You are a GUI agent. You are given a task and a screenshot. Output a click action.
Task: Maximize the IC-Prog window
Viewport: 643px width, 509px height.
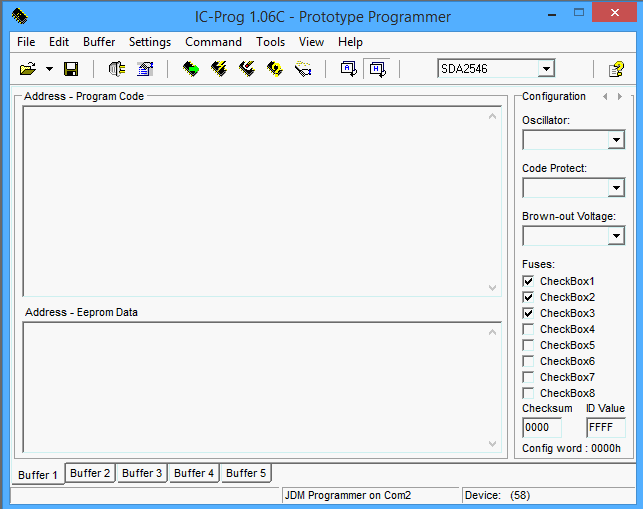pyautogui.click(x=579, y=13)
